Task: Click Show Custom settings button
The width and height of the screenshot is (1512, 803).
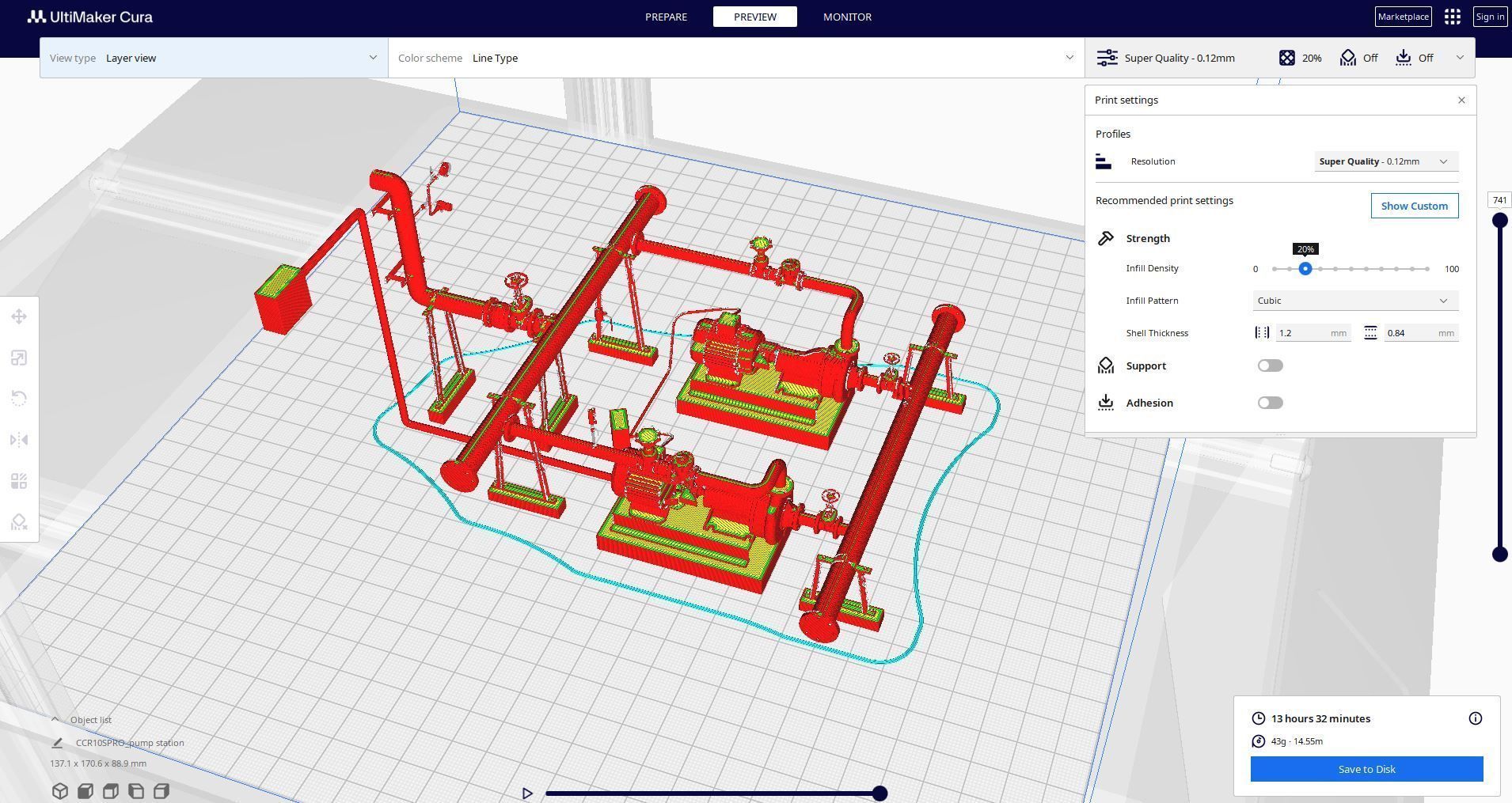Action: 1415,206
